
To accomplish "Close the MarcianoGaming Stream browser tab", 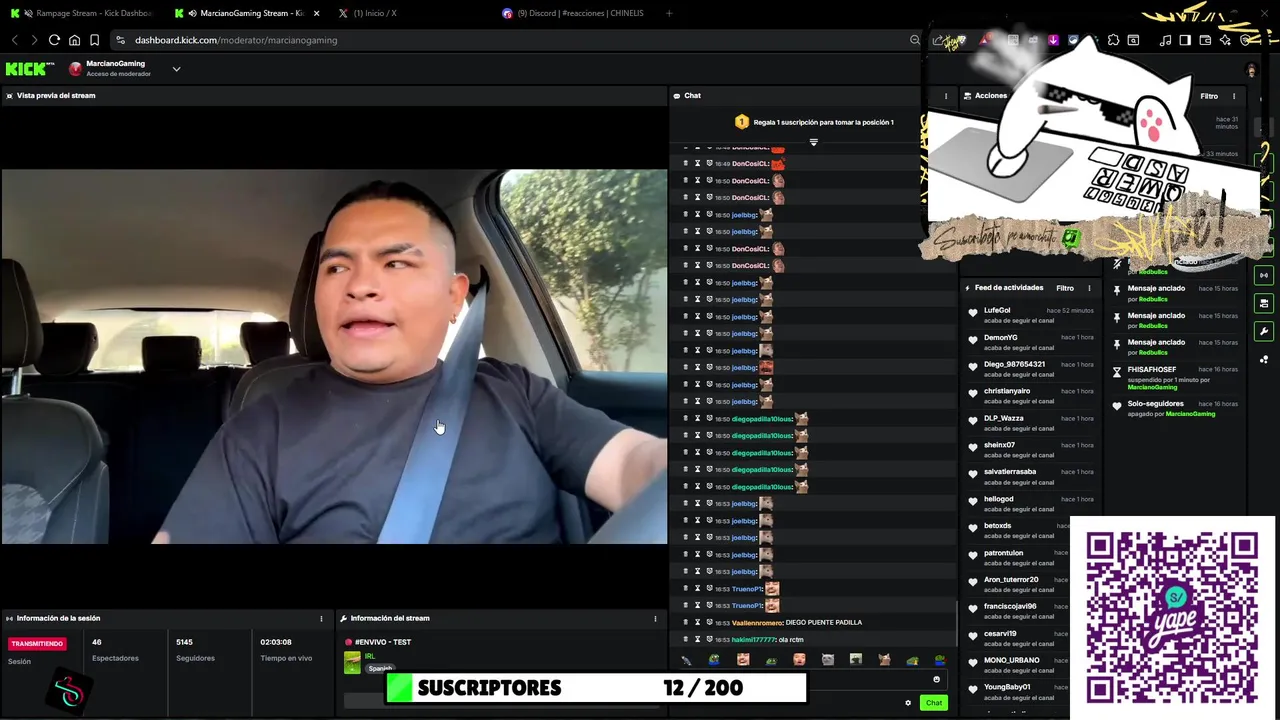I will click(317, 13).
